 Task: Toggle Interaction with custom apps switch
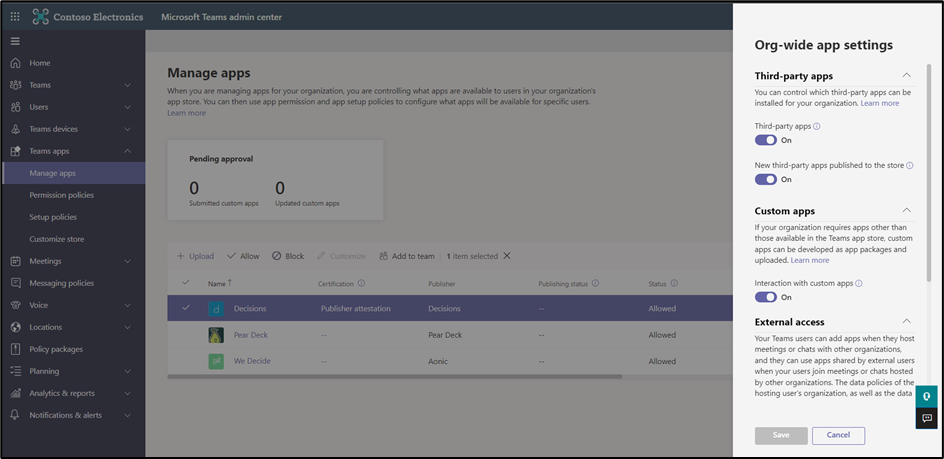[x=766, y=297]
